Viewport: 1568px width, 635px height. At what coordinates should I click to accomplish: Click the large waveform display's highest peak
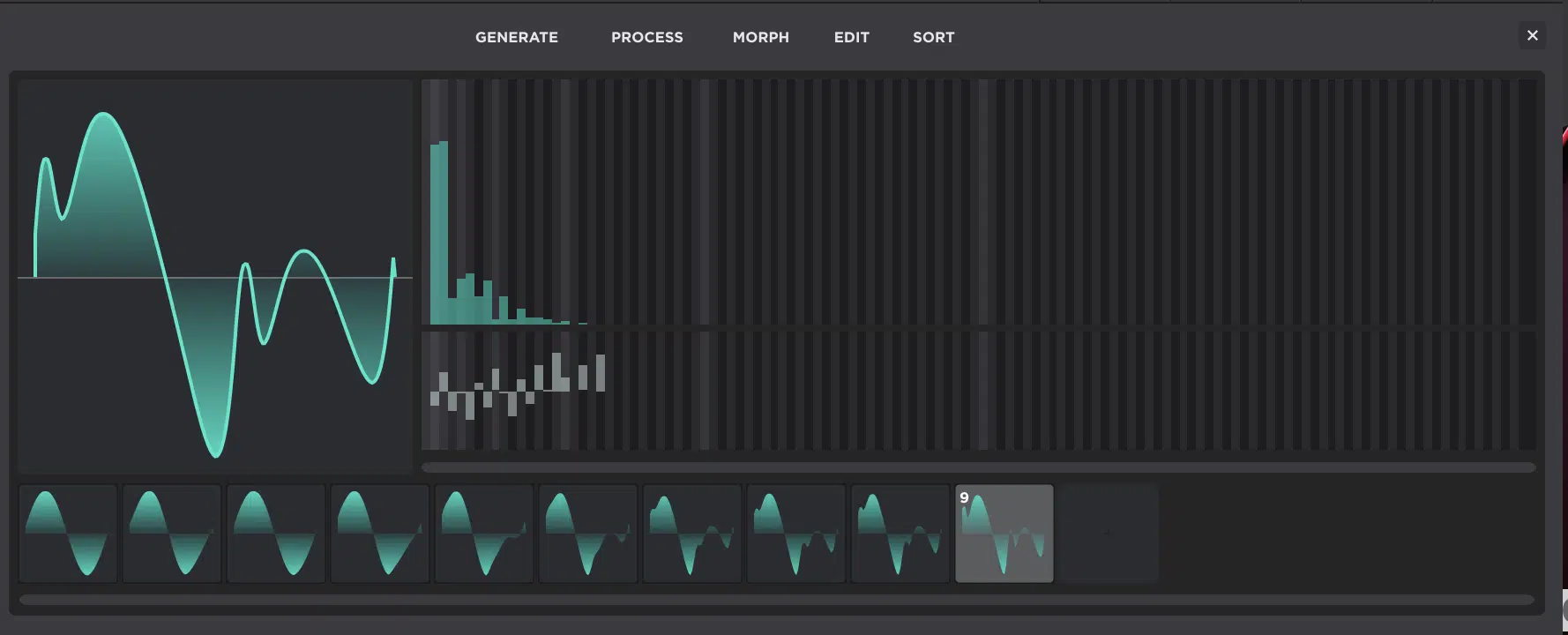(x=104, y=115)
